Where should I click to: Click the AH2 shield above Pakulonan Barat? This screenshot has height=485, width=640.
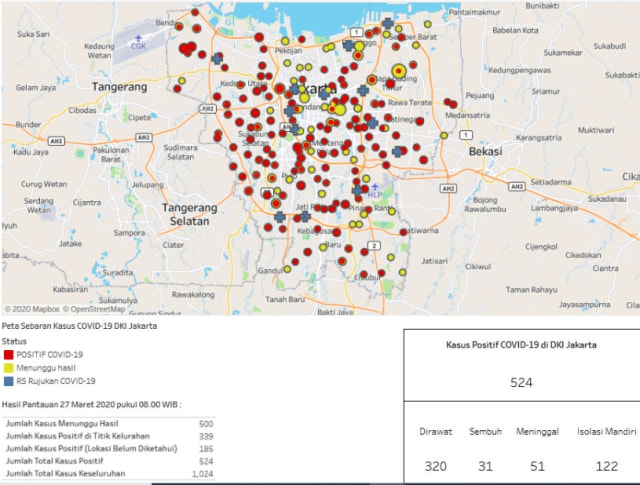coord(144,137)
